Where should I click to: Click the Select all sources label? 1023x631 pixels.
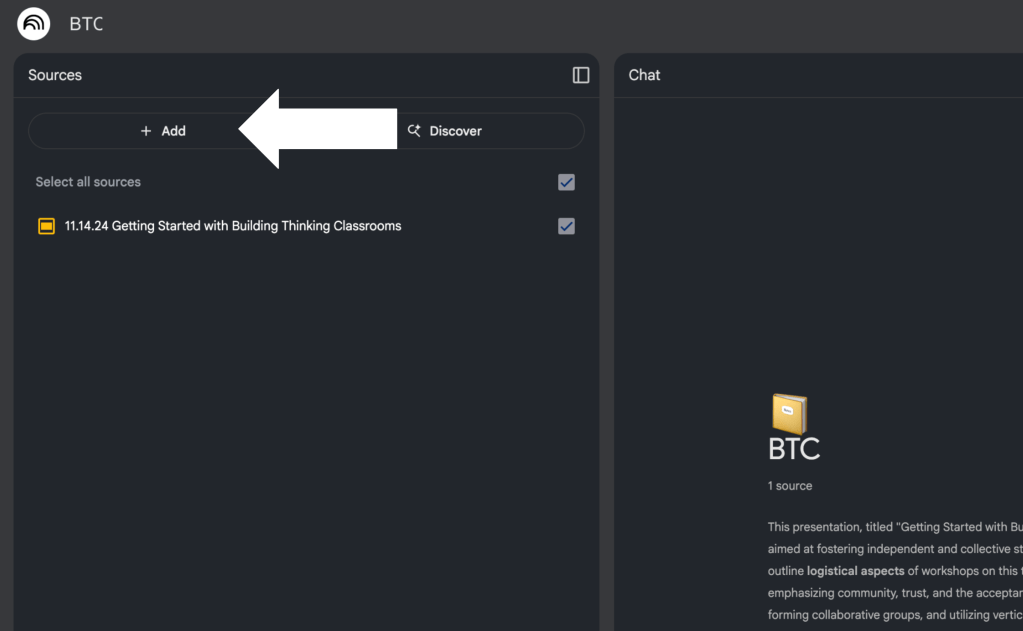point(88,182)
